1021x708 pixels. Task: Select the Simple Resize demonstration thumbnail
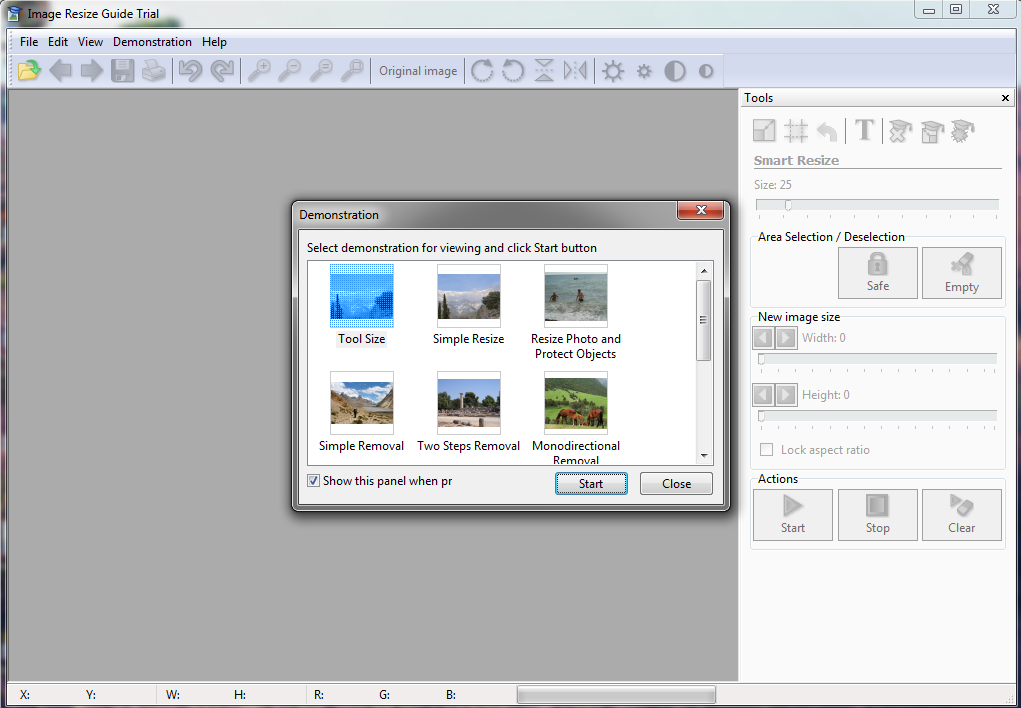point(468,296)
